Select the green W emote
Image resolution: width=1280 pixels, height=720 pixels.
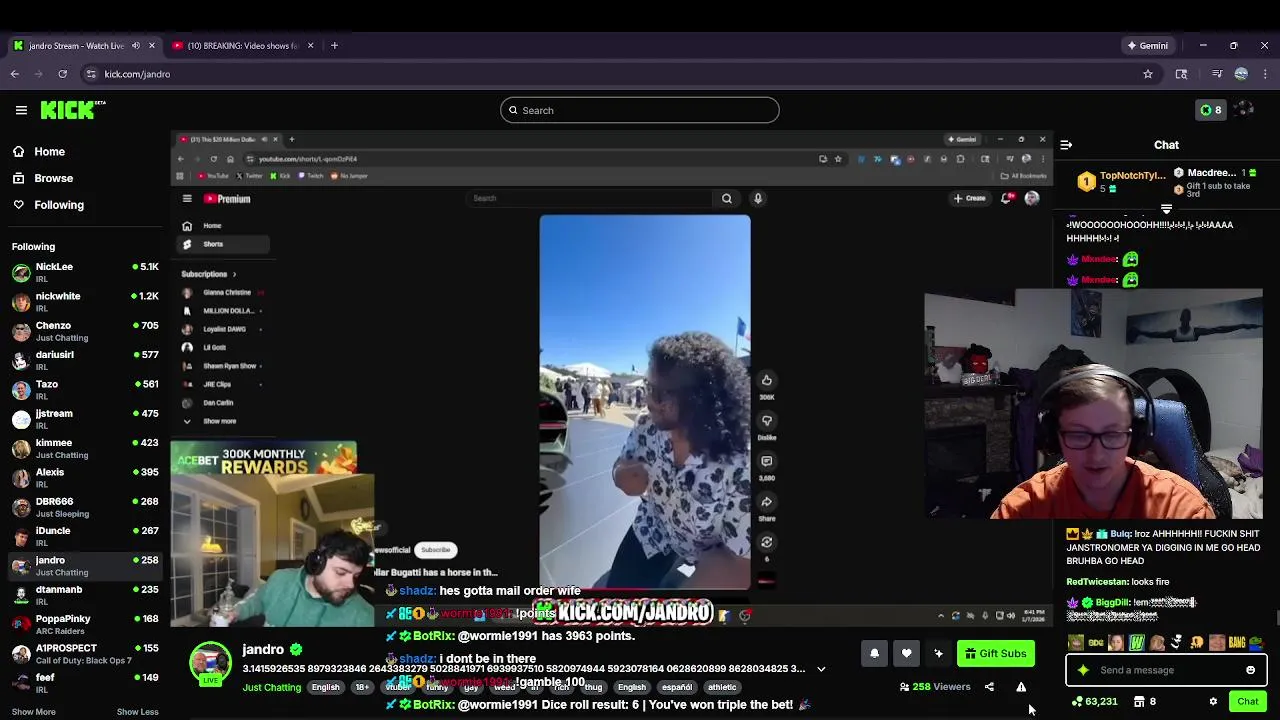click(x=1136, y=643)
